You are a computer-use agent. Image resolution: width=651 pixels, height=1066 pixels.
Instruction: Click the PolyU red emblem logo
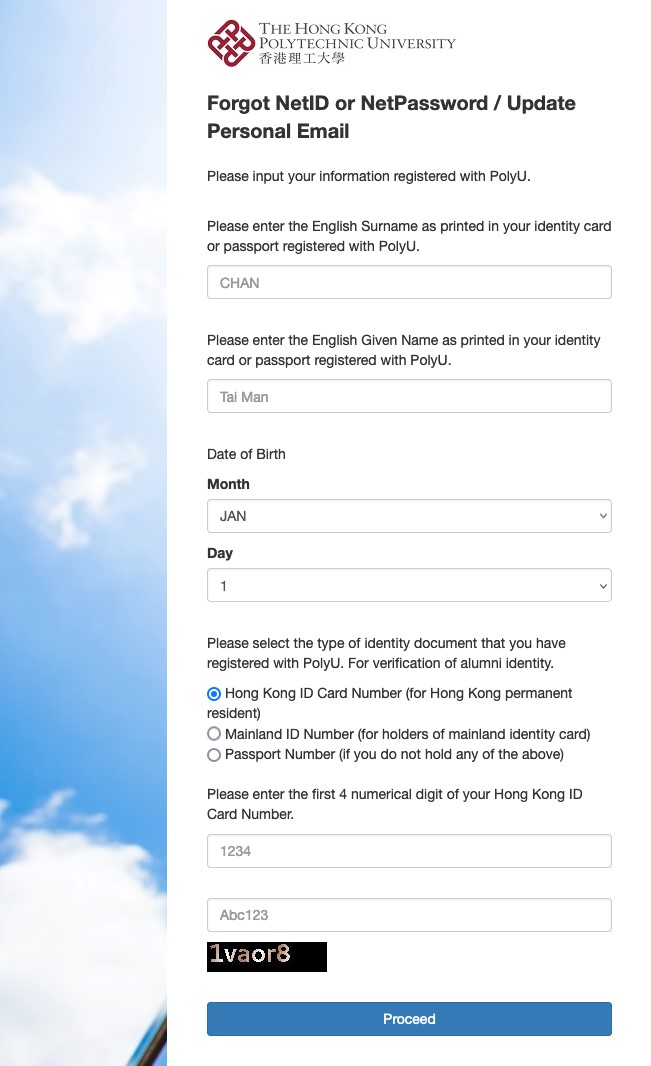231,44
